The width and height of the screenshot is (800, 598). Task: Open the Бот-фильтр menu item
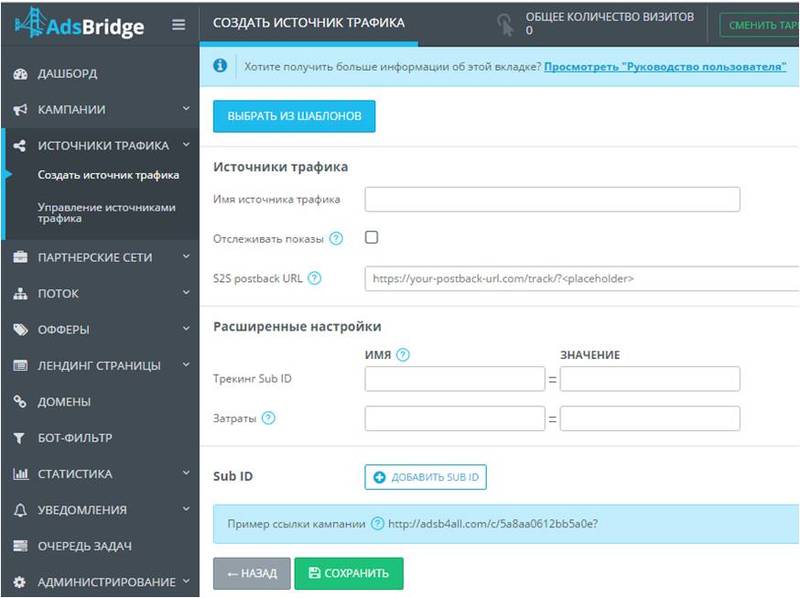(75, 438)
